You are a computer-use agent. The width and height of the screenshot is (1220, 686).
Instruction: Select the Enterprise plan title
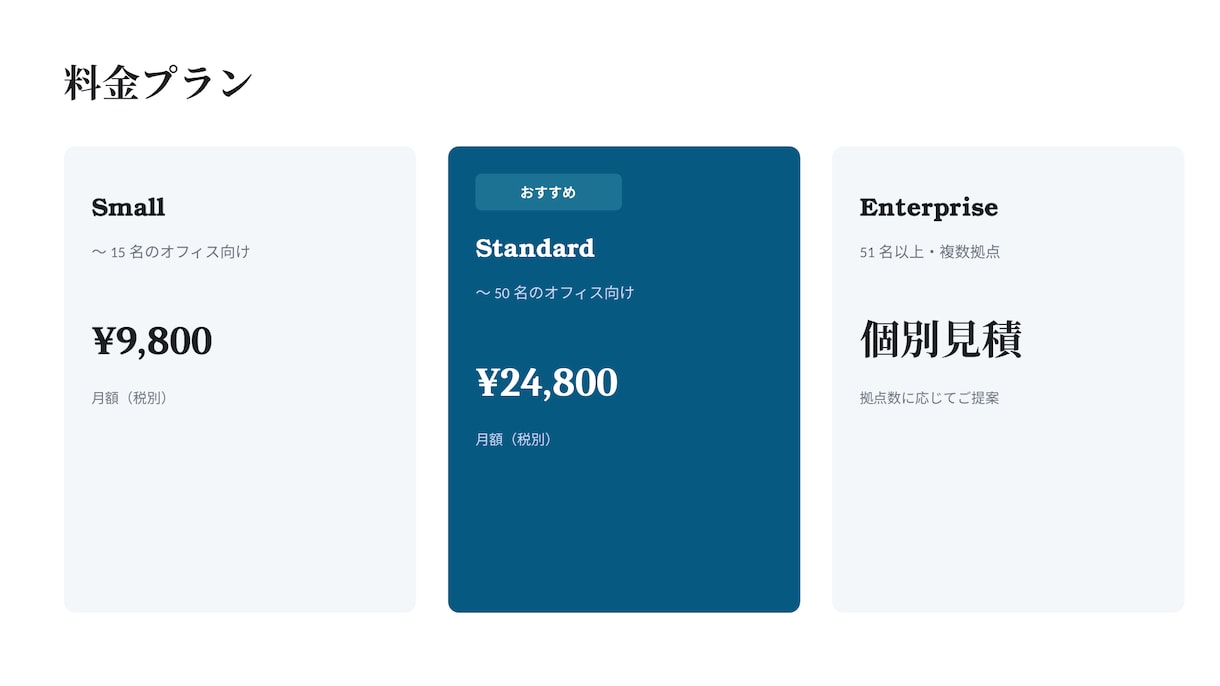pyautogui.click(x=929, y=207)
